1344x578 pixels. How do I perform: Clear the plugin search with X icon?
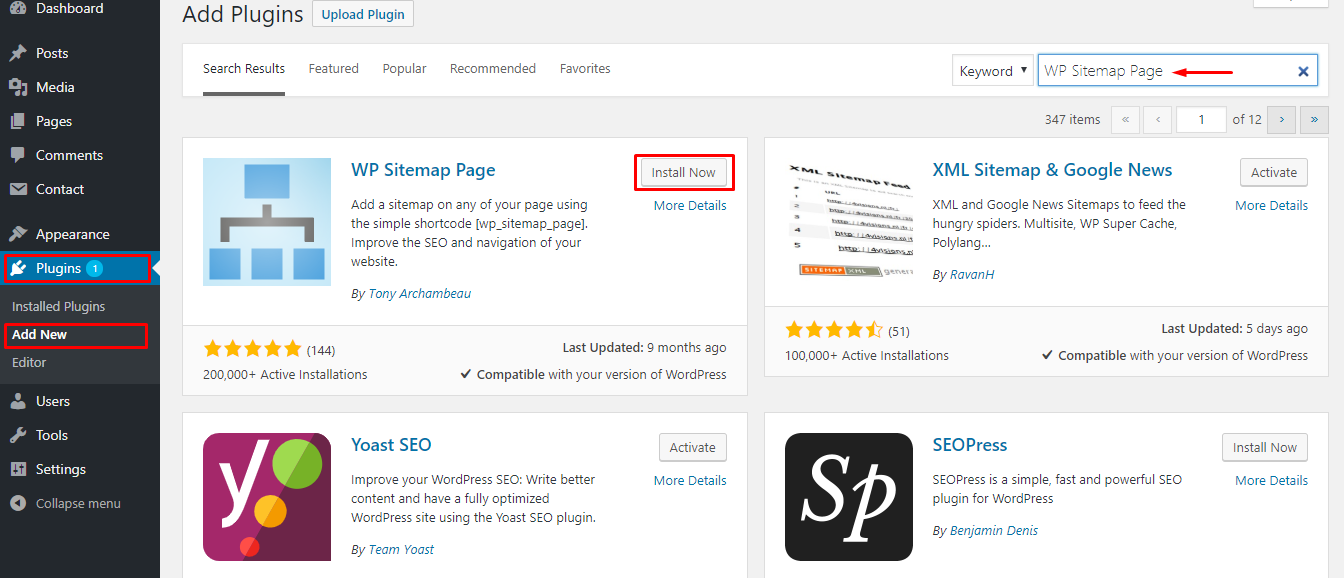point(1303,71)
